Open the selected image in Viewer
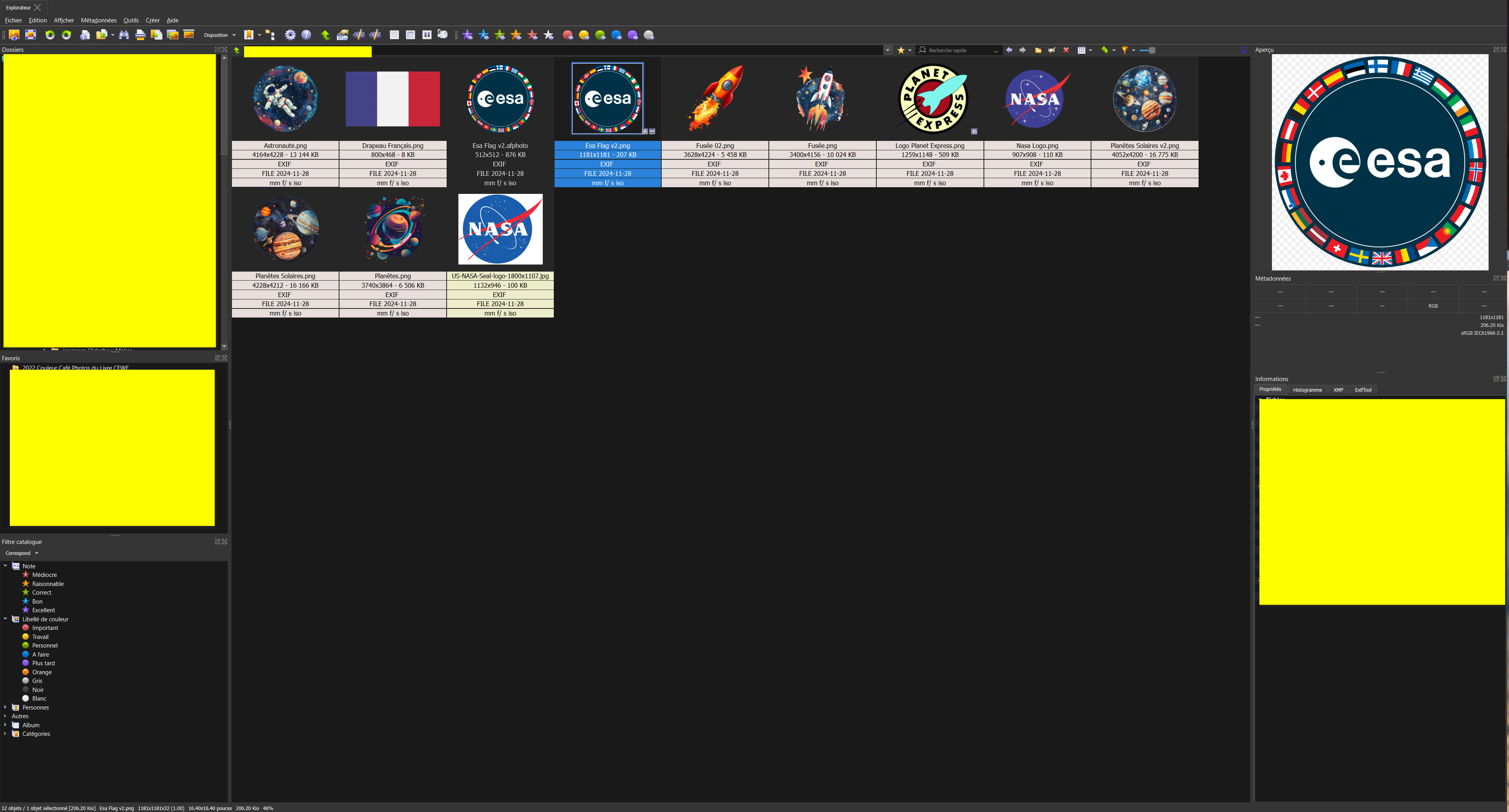Image resolution: width=1509 pixels, height=812 pixels. click(14, 35)
